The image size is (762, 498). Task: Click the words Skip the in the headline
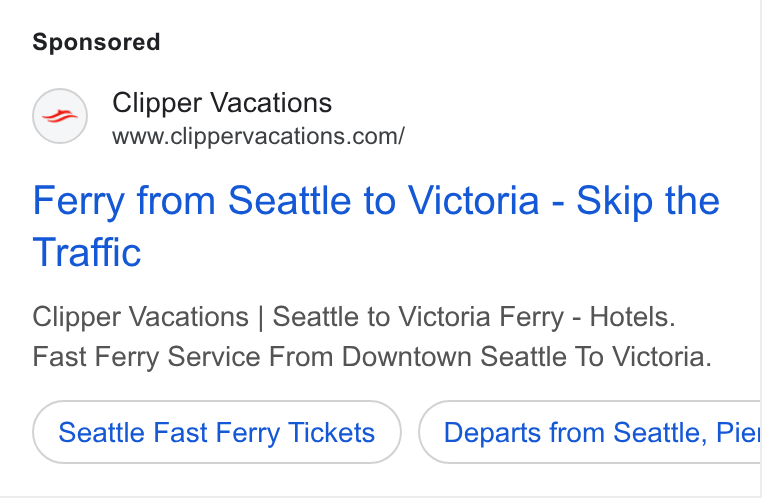point(648,201)
